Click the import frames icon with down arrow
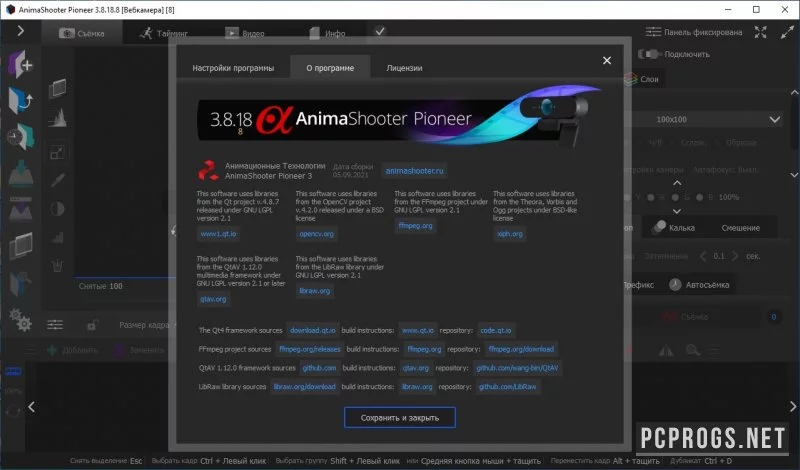 click(21, 172)
